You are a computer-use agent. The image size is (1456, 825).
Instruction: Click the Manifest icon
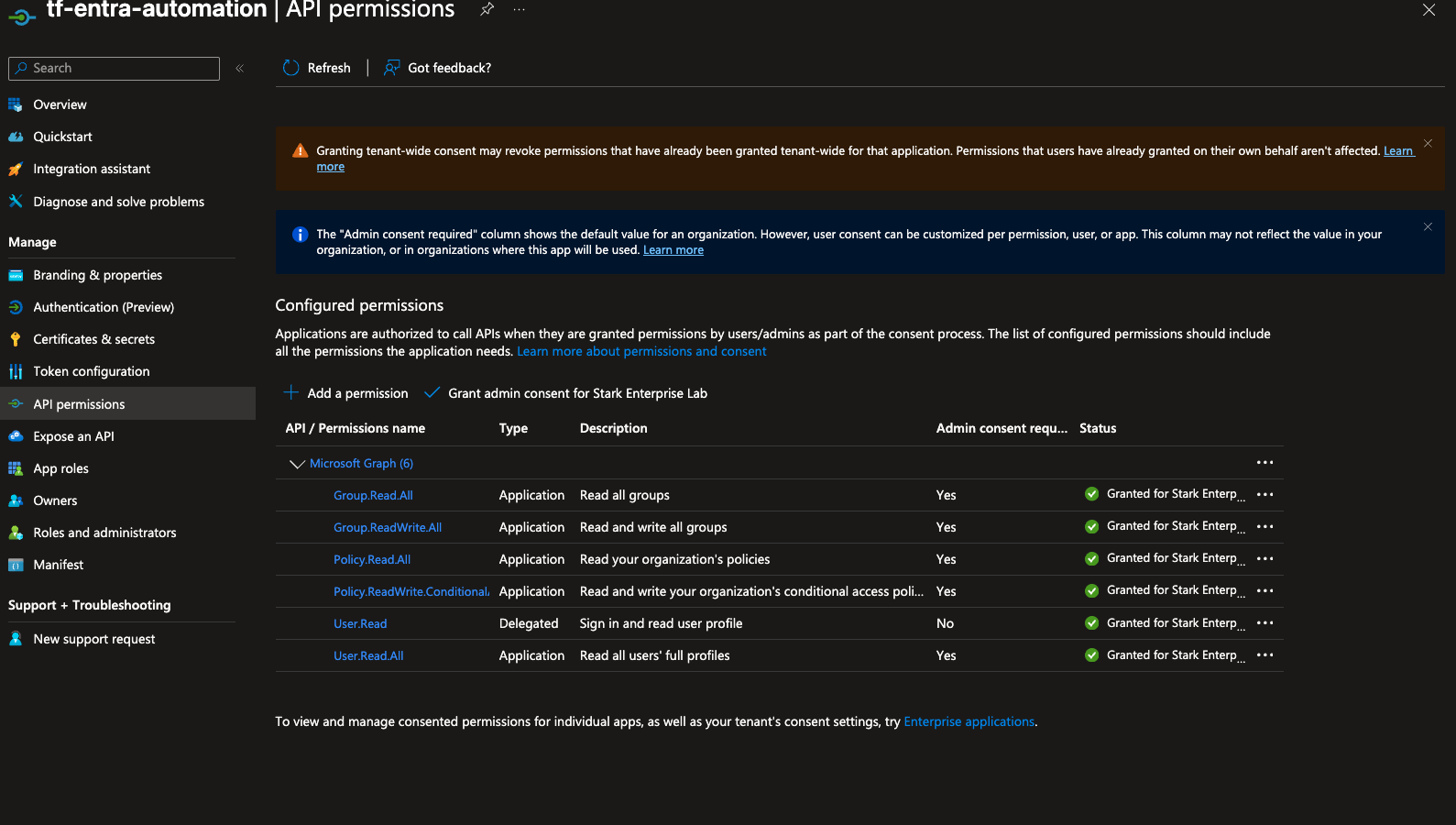coord(16,565)
